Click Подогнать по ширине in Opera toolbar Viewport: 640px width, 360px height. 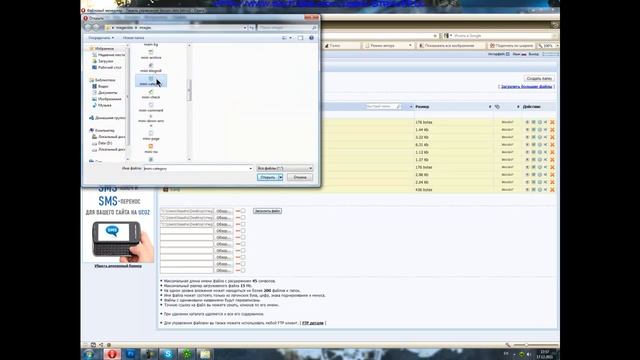point(512,46)
